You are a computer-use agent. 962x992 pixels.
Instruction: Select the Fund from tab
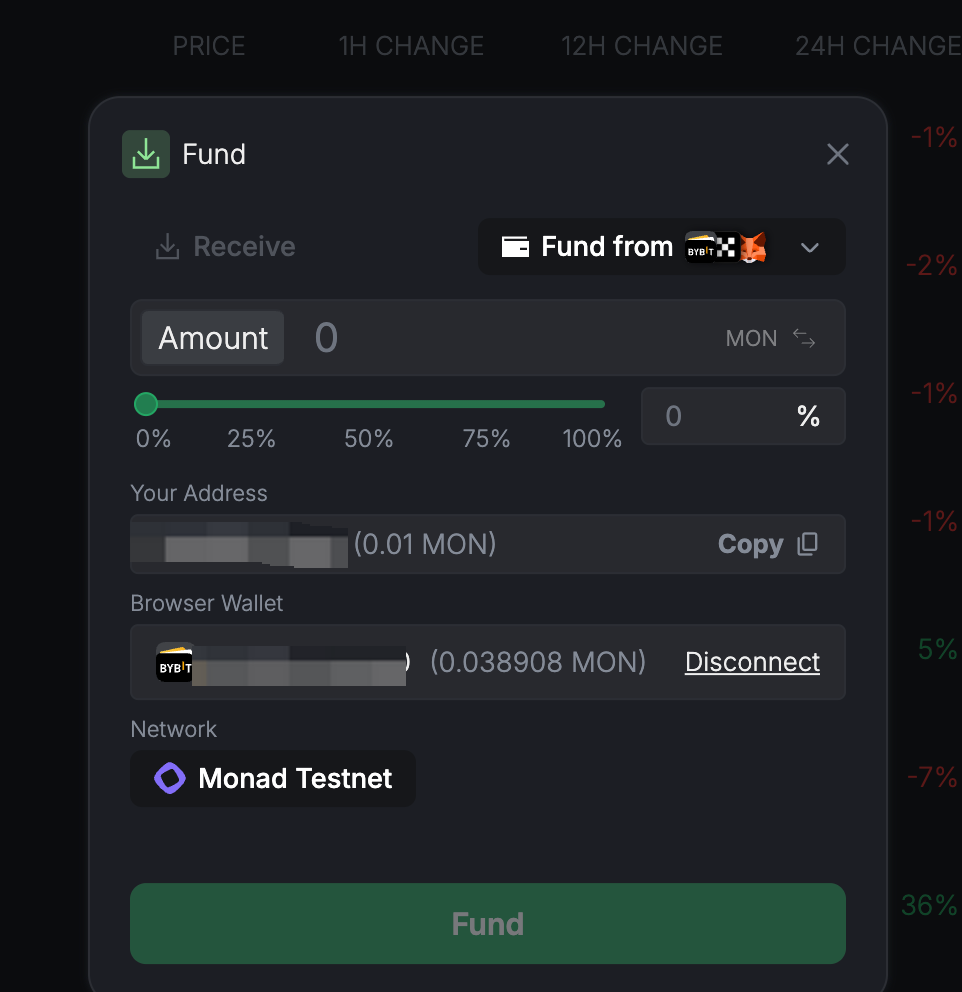pos(662,247)
